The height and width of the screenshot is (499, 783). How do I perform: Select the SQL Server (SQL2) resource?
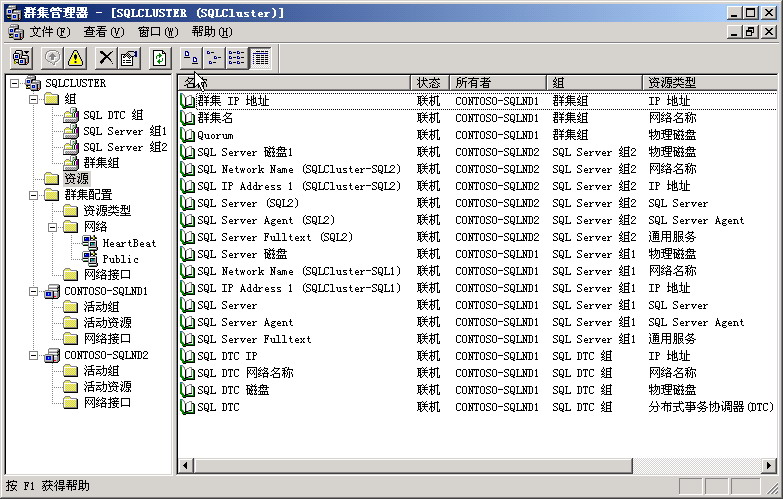248,203
